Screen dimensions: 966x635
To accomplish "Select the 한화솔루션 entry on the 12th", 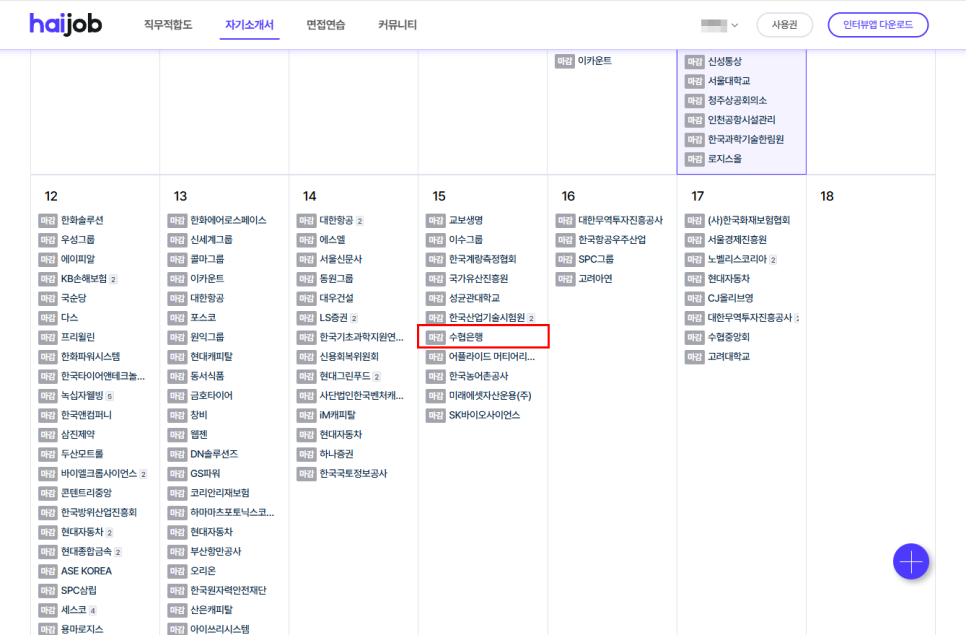I will 82,220.
